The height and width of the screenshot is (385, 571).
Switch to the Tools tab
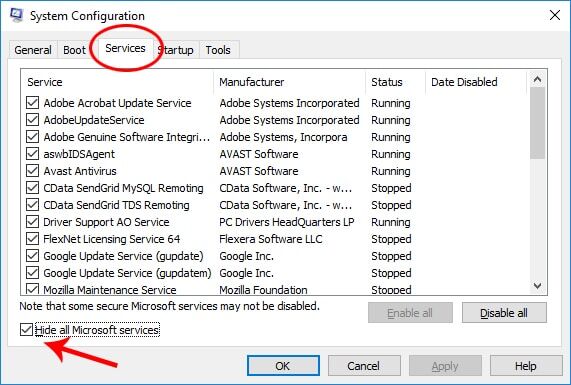pyautogui.click(x=218, y=50)
